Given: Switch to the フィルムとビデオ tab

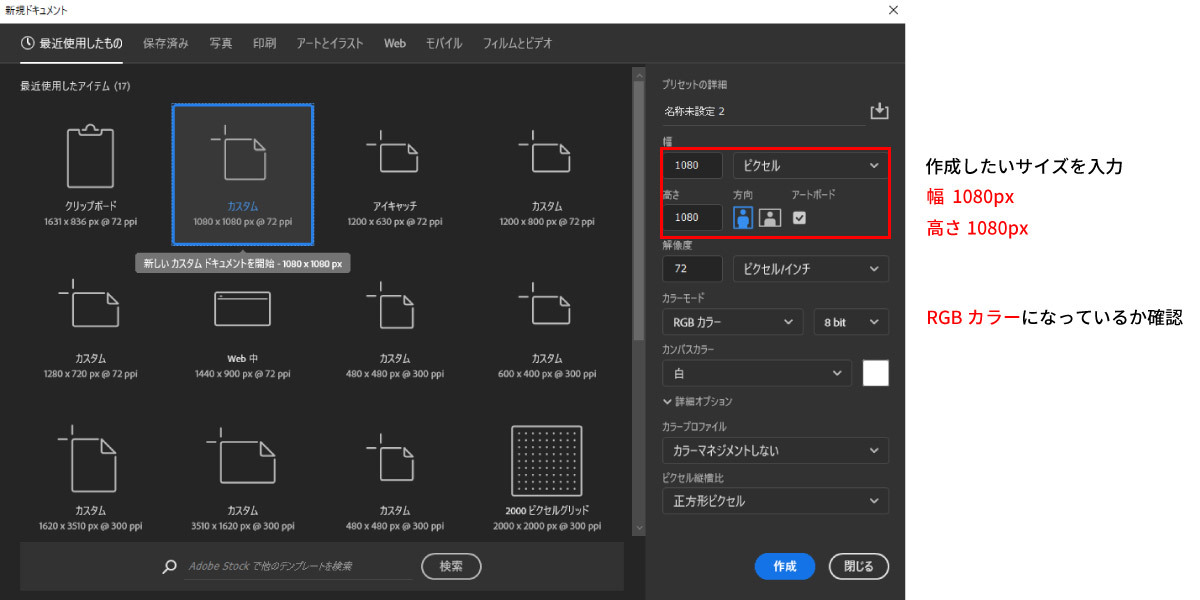Looking at the screenshot, I should [517, 44].
